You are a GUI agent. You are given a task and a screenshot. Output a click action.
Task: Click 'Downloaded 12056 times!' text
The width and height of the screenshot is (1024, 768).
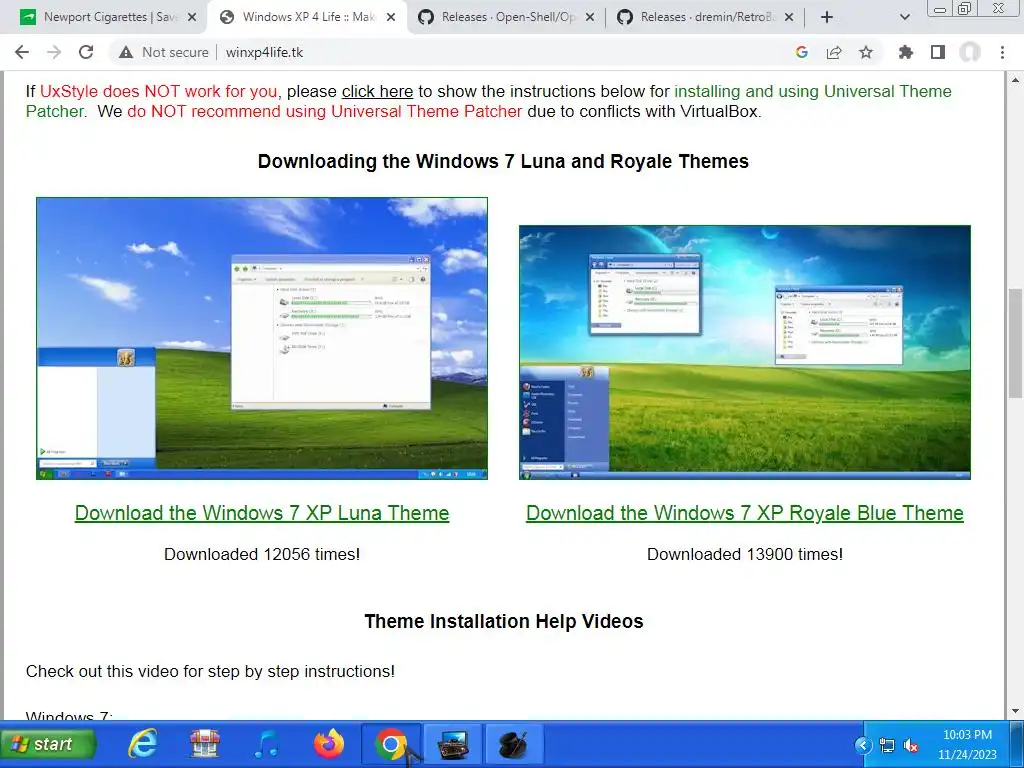pos(262,554)
